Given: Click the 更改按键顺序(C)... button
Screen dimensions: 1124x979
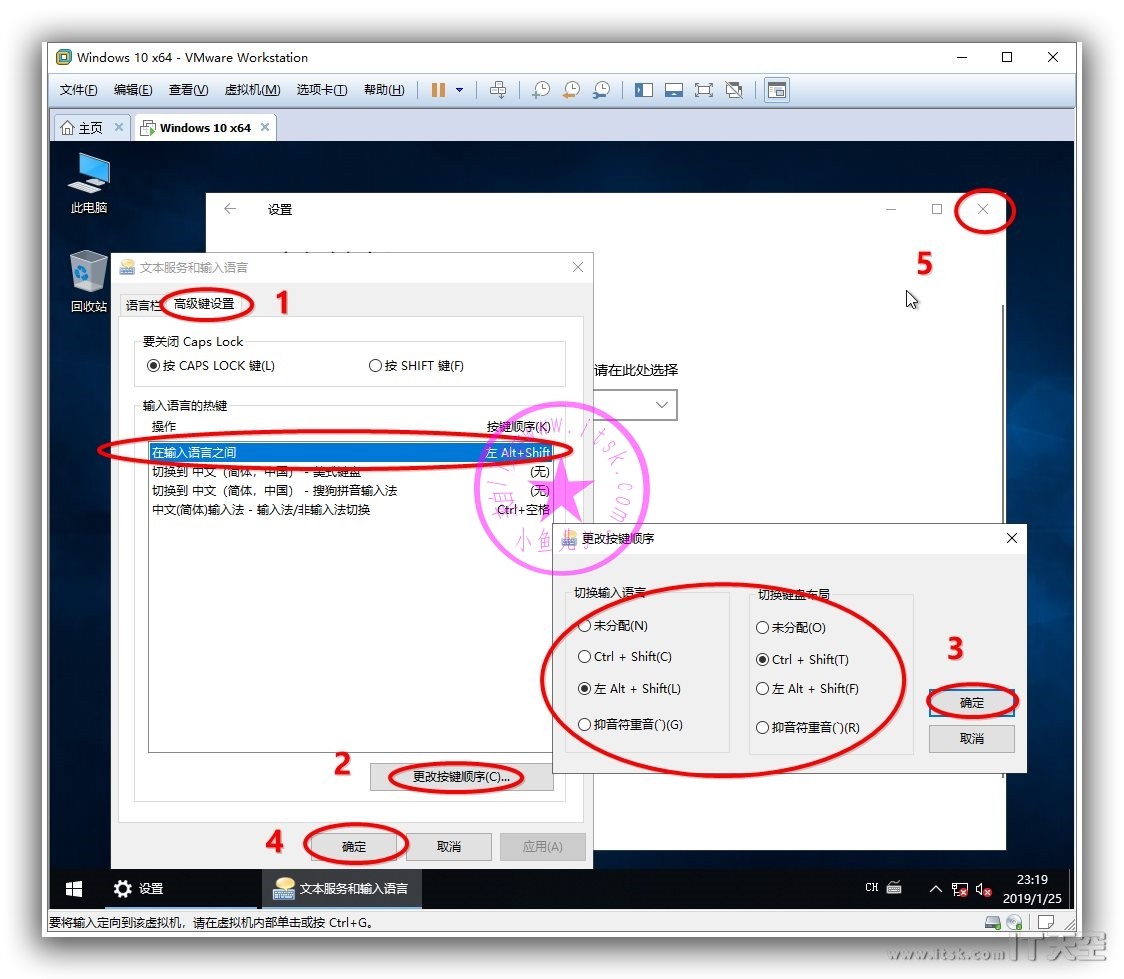Looking at the screenshot, I should 461,777.
